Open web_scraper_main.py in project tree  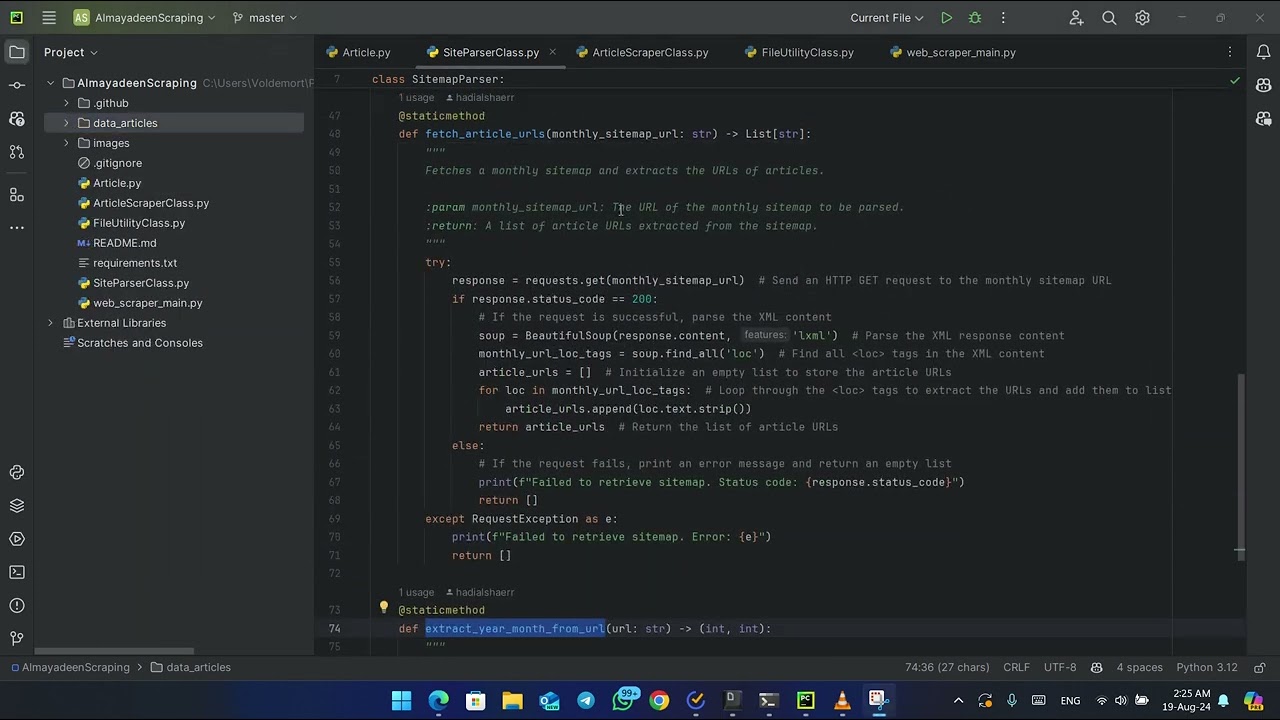(147, 303)
